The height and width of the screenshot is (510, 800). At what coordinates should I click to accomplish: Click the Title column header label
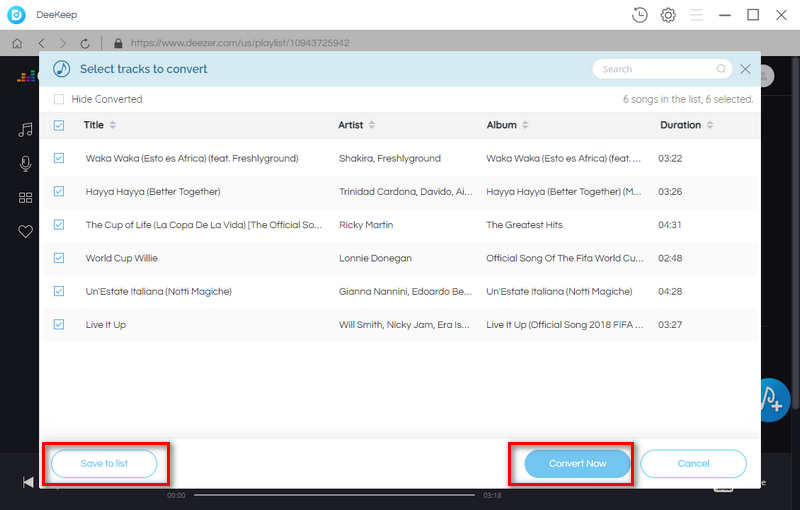click(x=94, y=125)
